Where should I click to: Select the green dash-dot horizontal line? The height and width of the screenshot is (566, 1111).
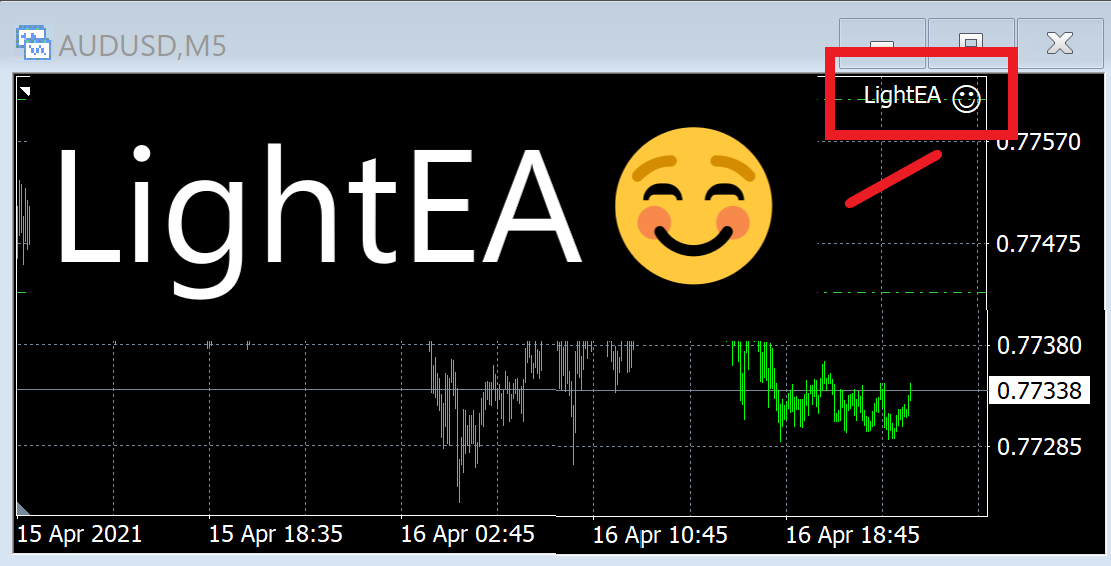click(900, 292)
